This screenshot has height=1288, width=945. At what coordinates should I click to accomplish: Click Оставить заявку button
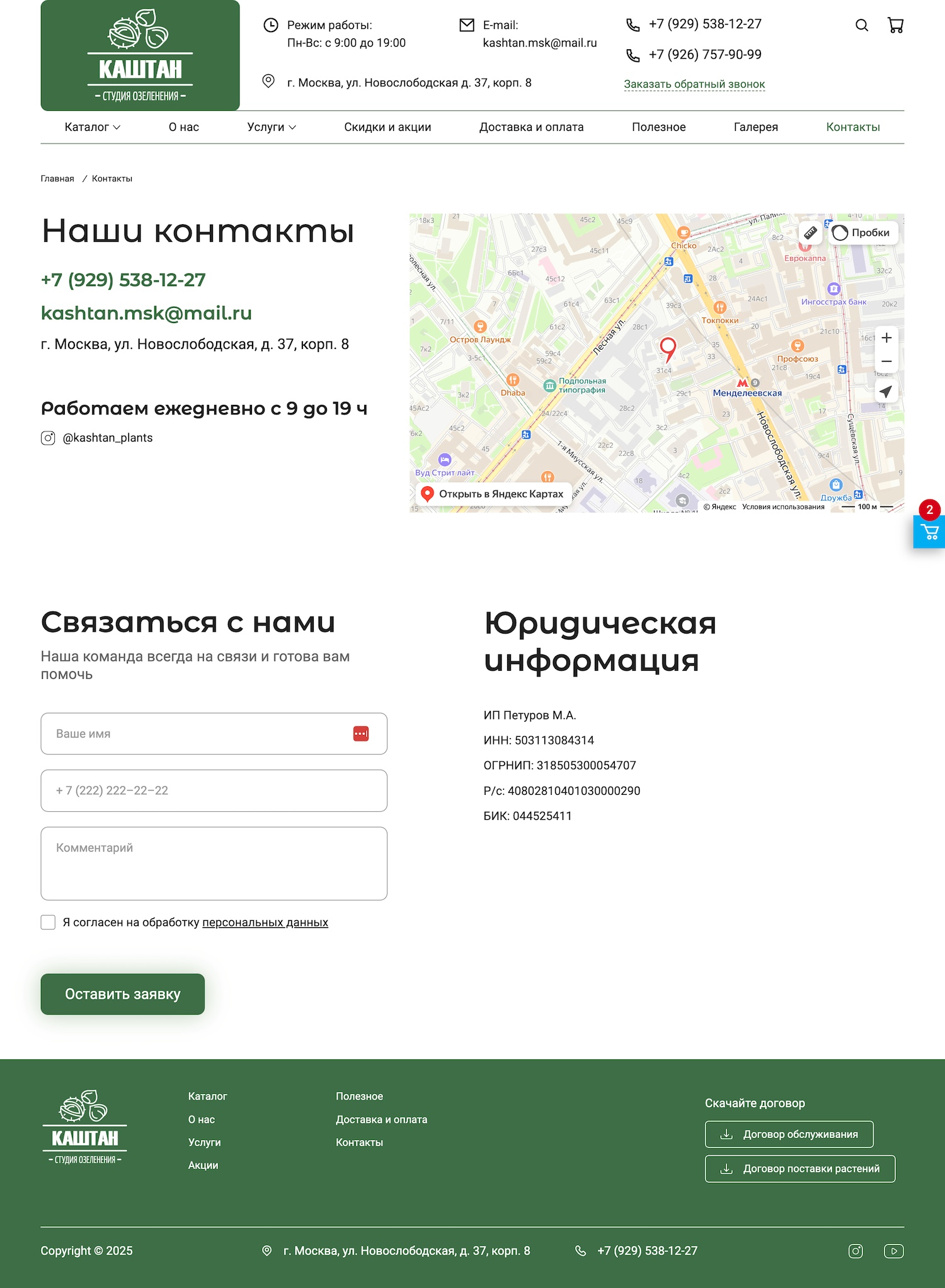point(123,994)
